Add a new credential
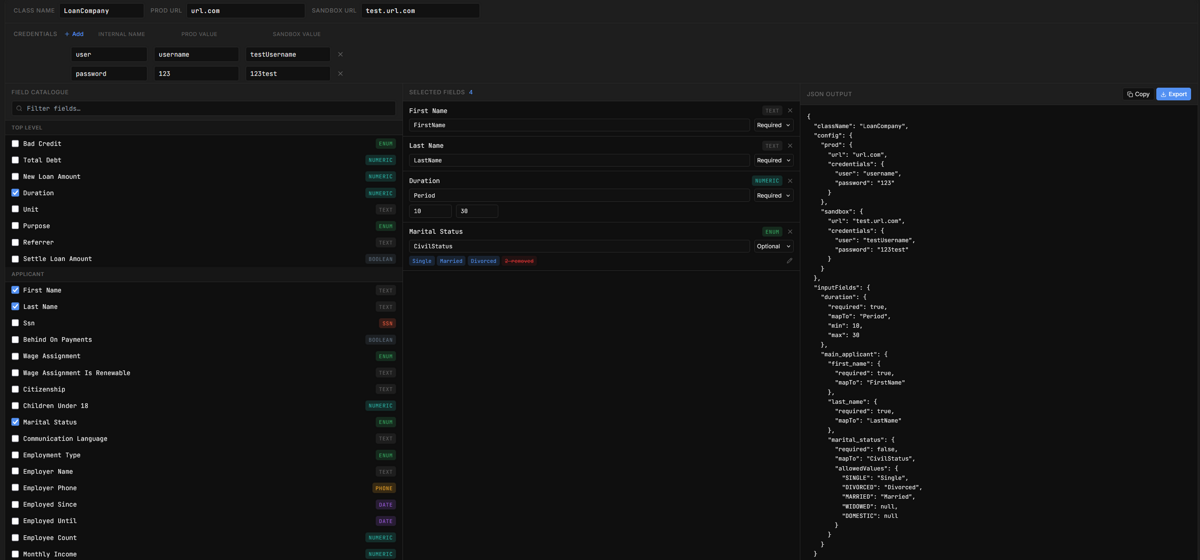The width and height of the screenshot is (1200, 560). coord(74,34)
